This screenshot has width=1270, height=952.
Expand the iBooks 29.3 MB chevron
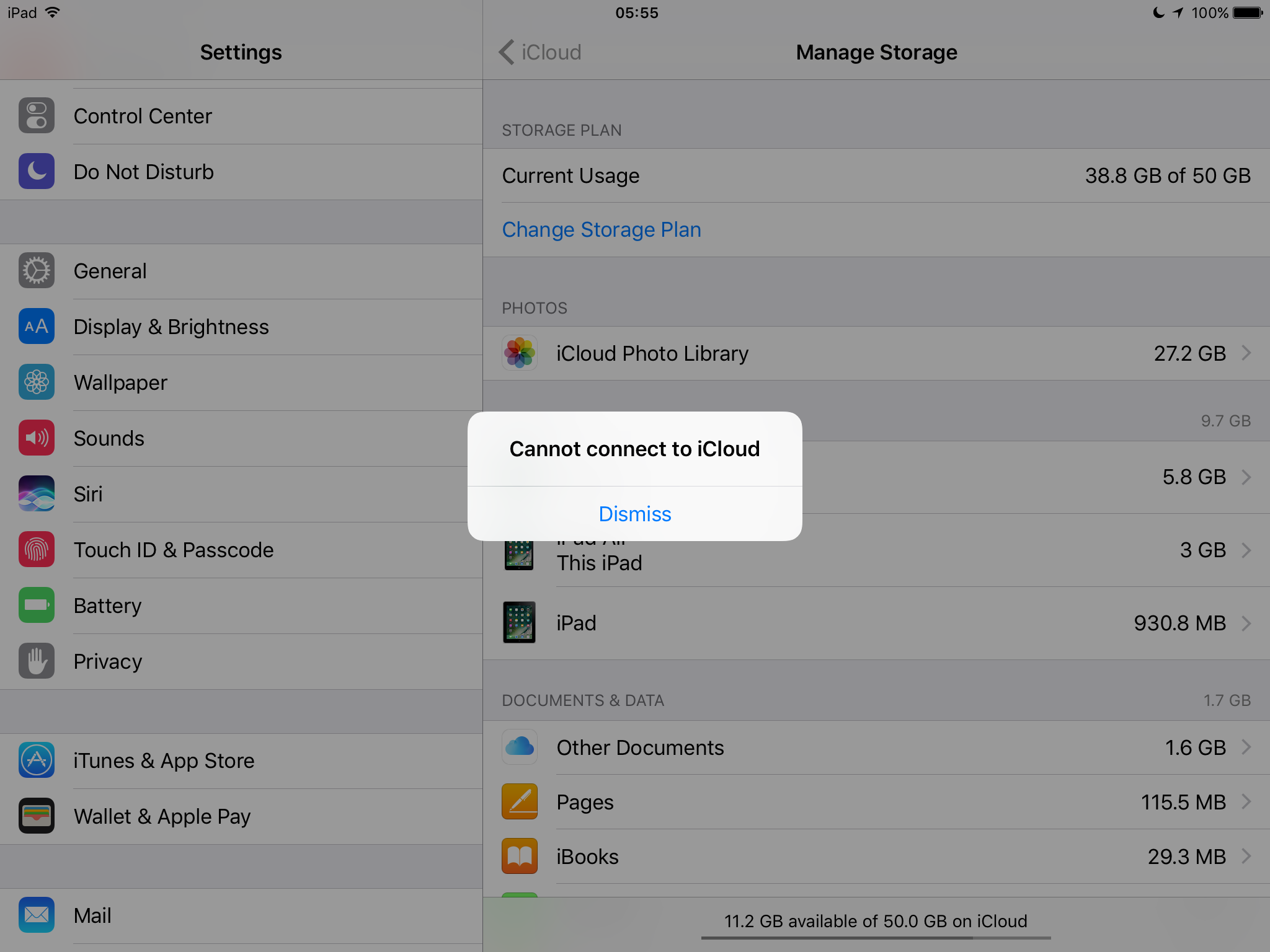(x=1246, y=857)
